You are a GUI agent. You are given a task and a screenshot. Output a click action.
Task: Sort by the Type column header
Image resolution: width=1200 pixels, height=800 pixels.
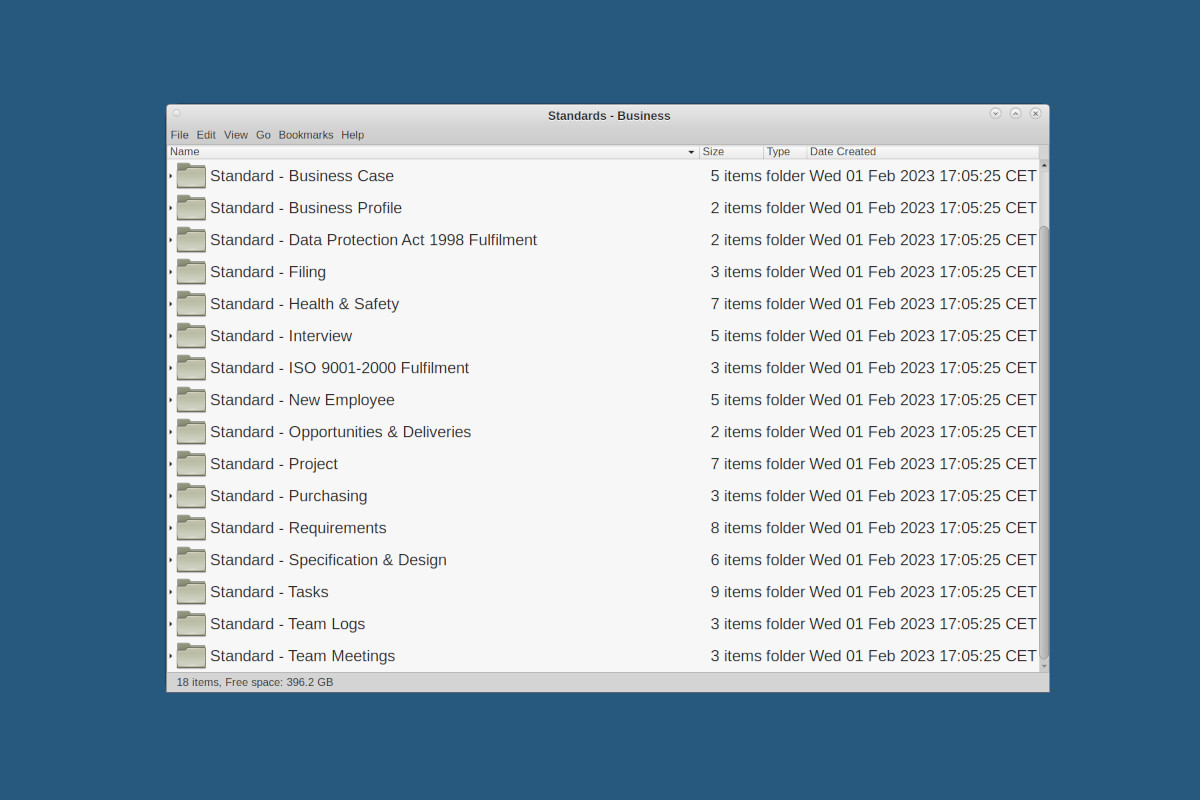click(x=786, y=152)
